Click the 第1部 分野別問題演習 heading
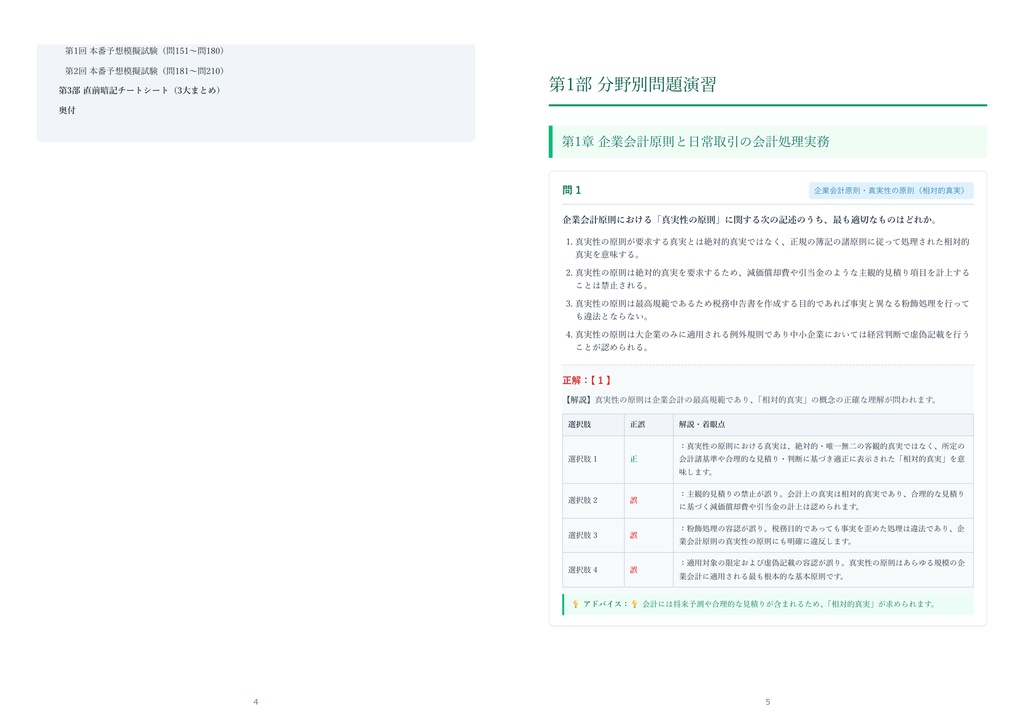This screenshot has width=1024, height=724. (632, 84)
